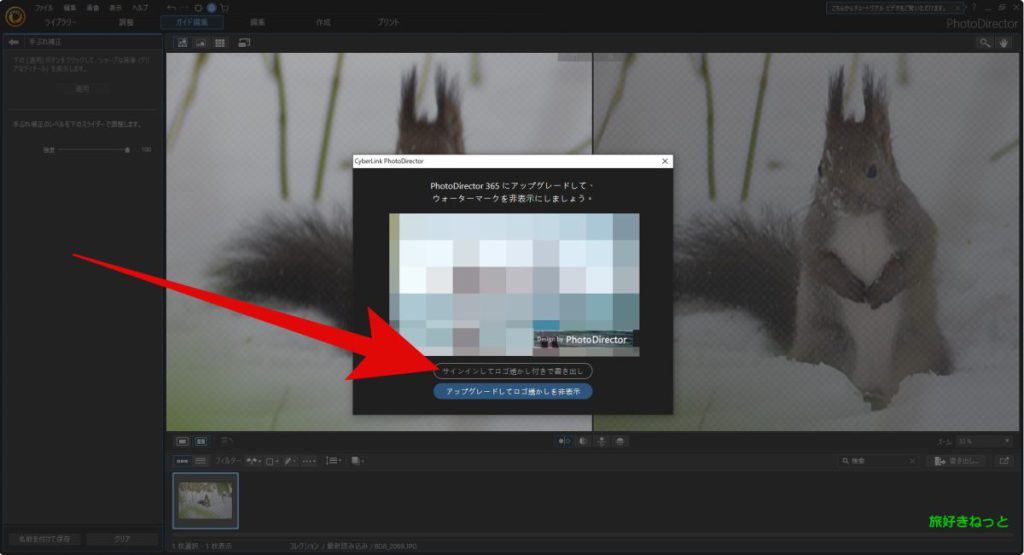Open the ファイル menu
The width and height of the screenshot is (1024, 555).
click(x=44, y=8)
